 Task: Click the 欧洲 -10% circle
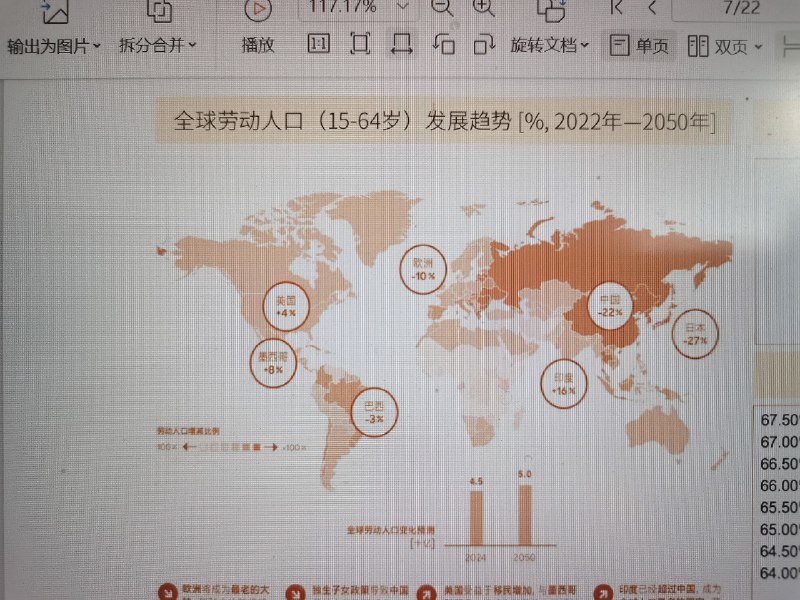(x=423, y=269)
